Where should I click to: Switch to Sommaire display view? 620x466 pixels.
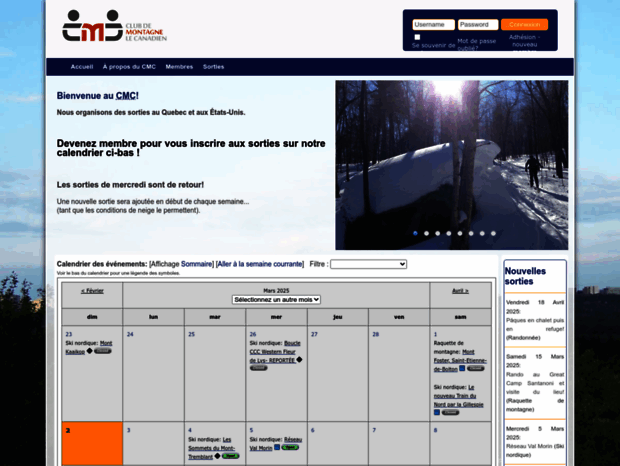click(x=197, y=264)
